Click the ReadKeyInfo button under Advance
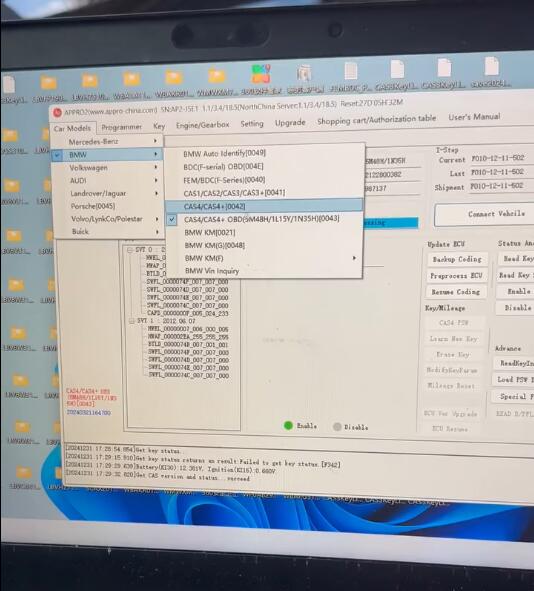The width and height of the screenshot is (534, 591). point(514,363)
